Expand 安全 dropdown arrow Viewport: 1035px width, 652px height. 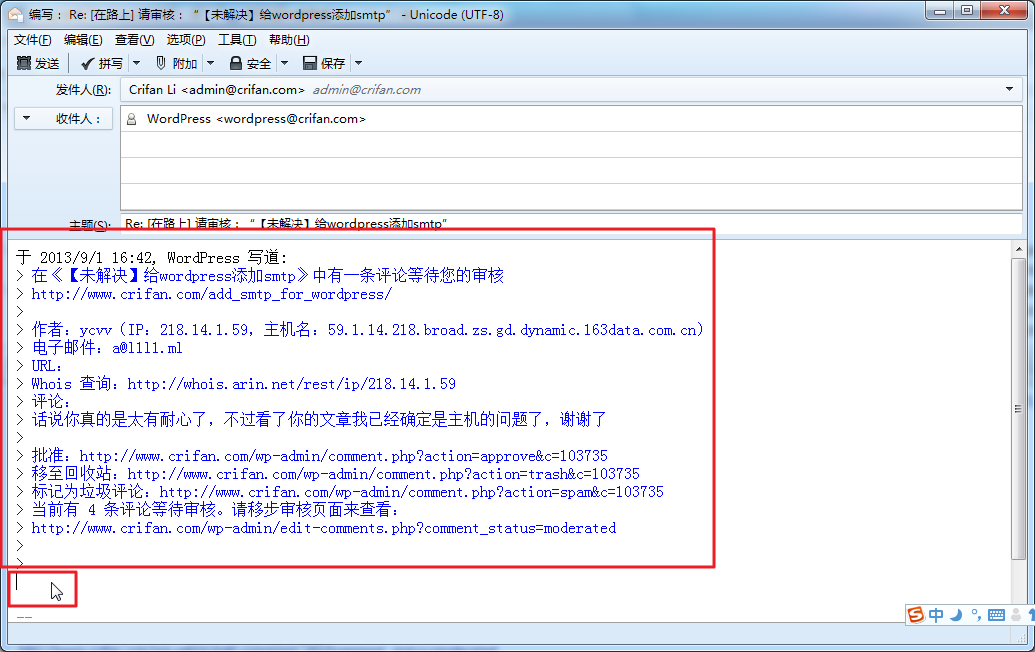click(284, 63)
